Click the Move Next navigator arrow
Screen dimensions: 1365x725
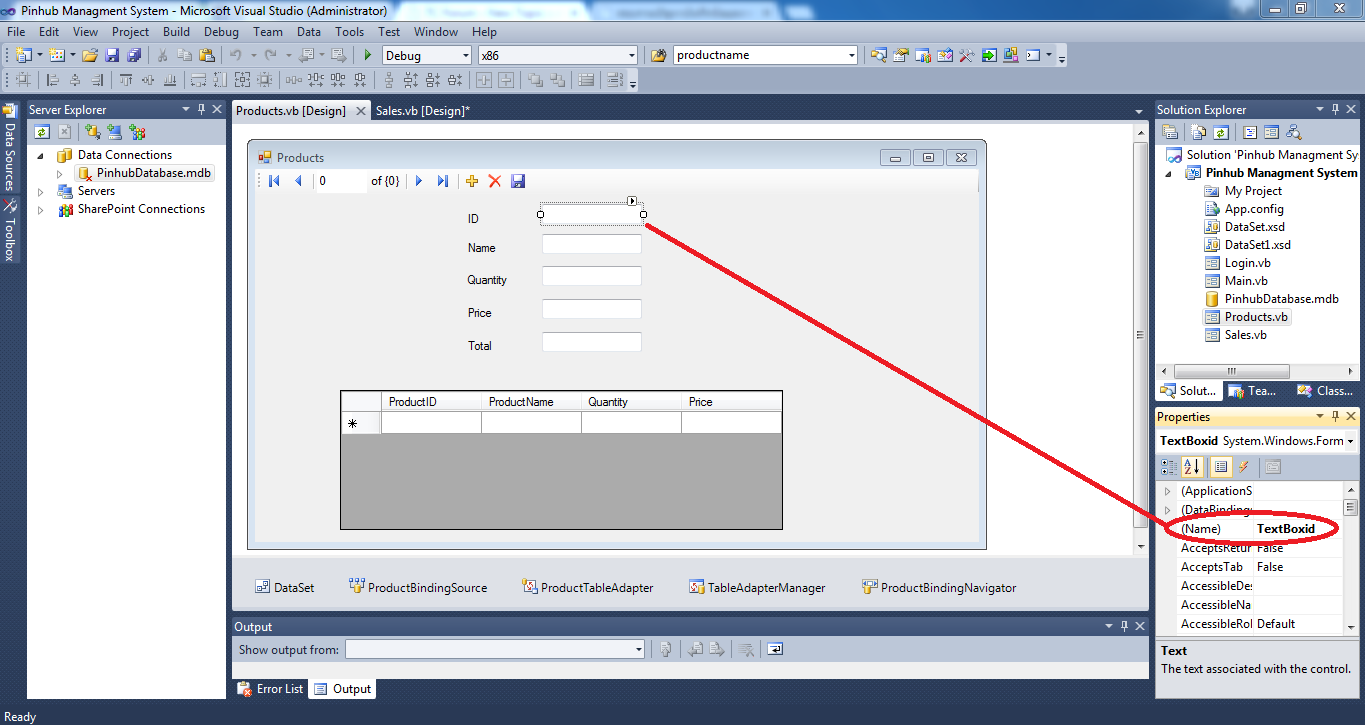tap(419, 181)
